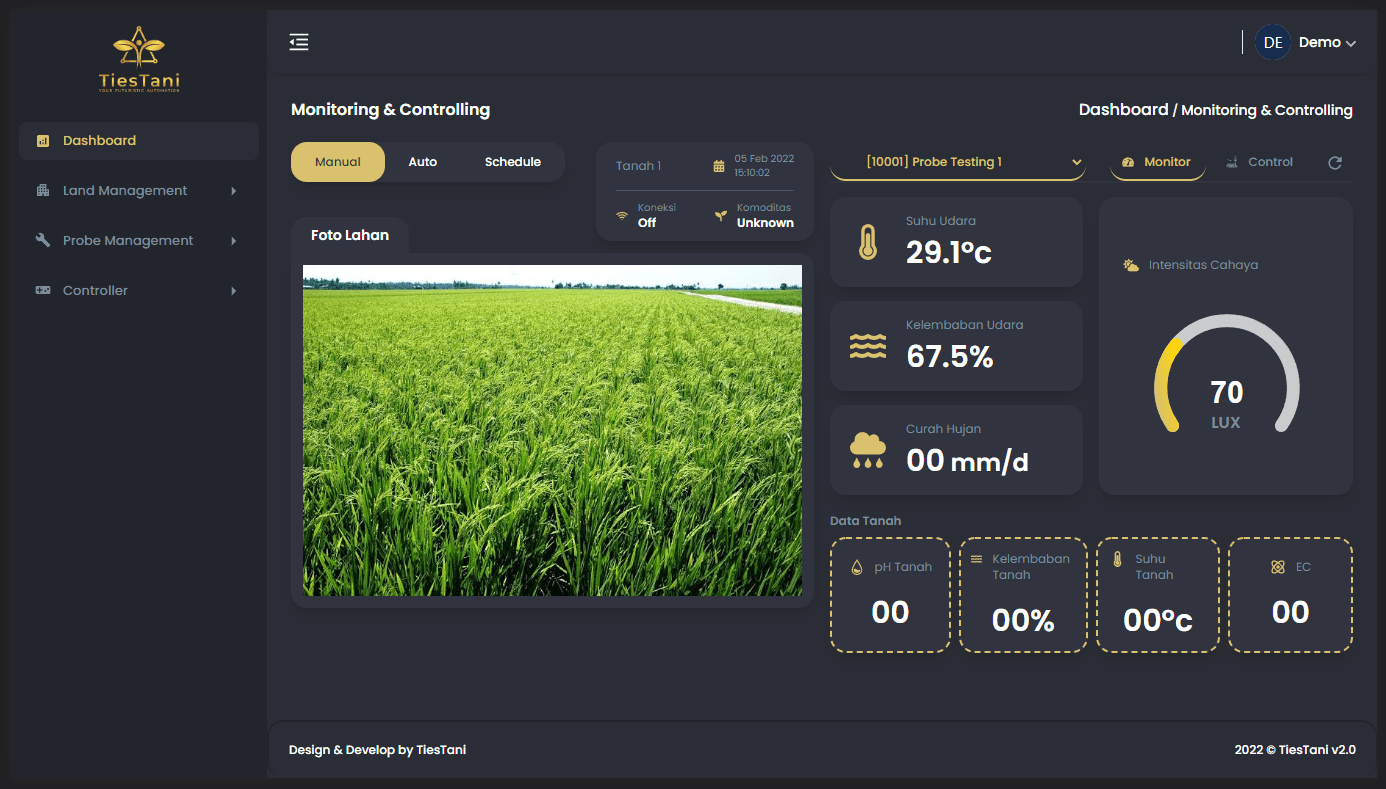Click the Intensitas Cahaya lux gauge
This screenshot has height=789, width=1386.
tap(1226, 380)
